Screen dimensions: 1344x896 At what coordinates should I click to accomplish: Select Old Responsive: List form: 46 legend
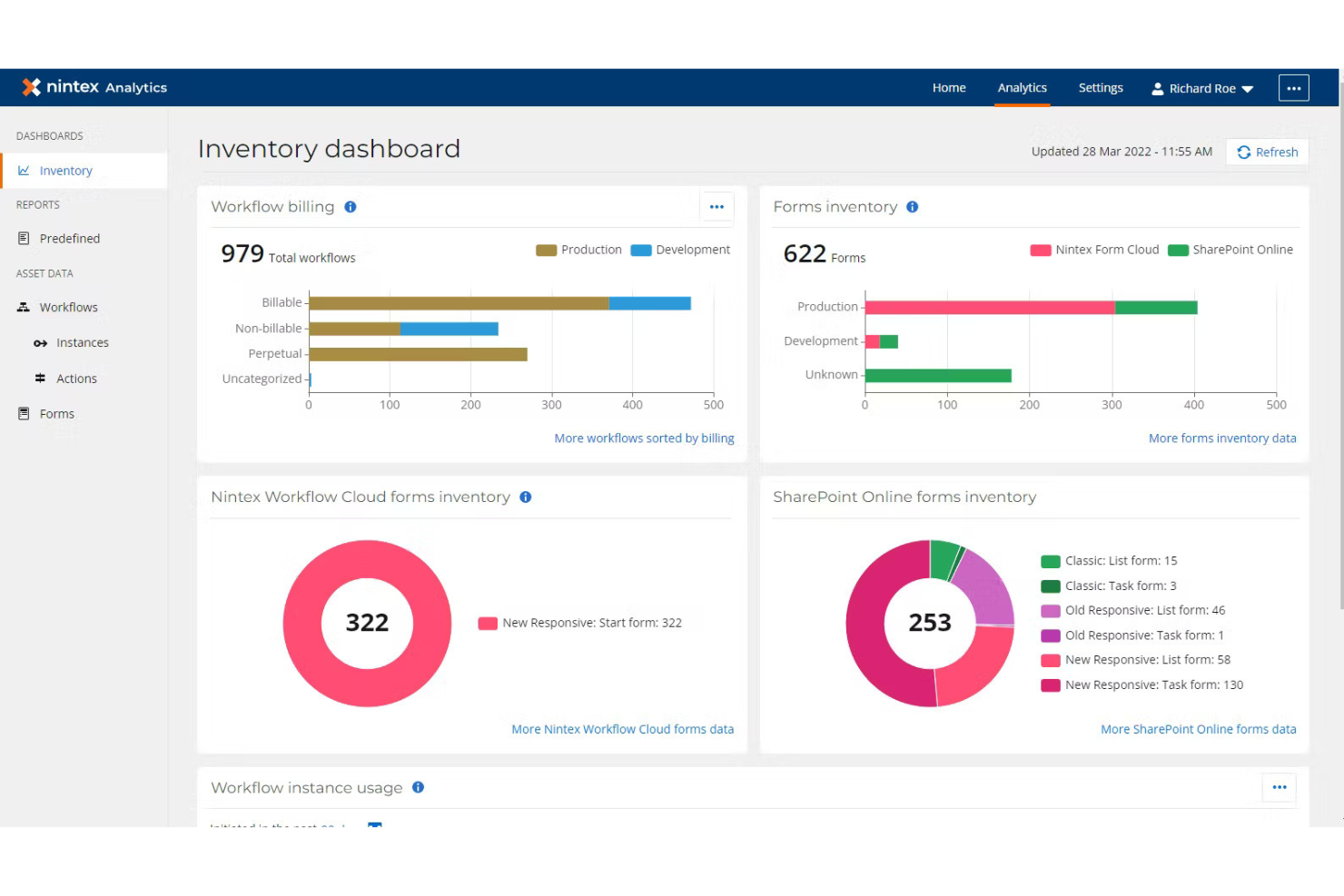point(1133,611)
